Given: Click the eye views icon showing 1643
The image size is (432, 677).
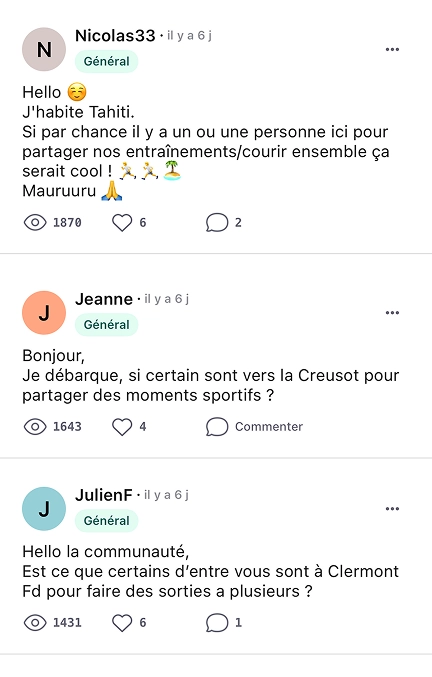Looking at the screenshot, I should point(35,427).
